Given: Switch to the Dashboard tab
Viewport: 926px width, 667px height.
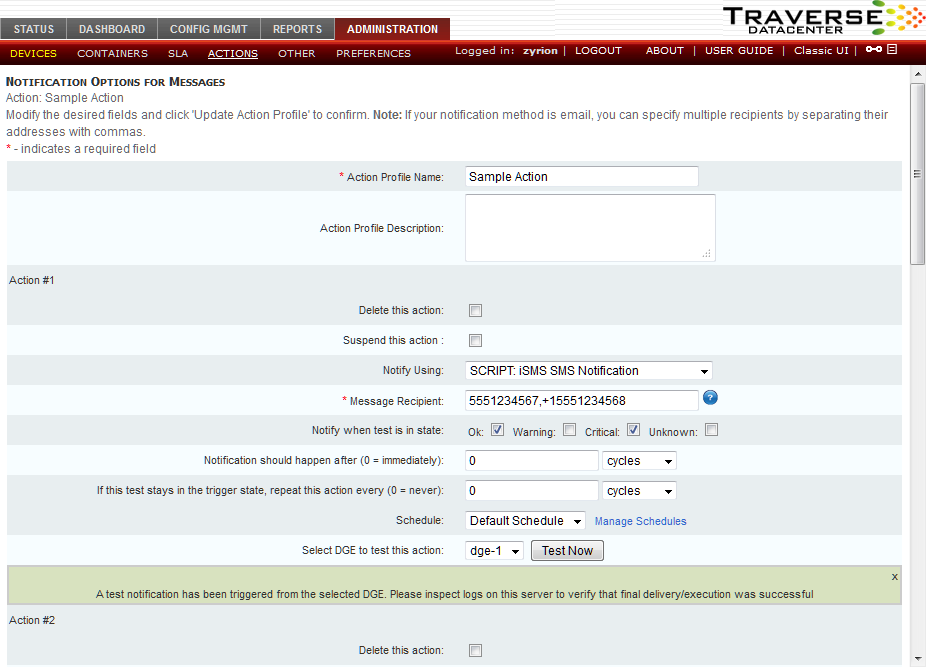Looking at the screenshot, I should (112, 30).
